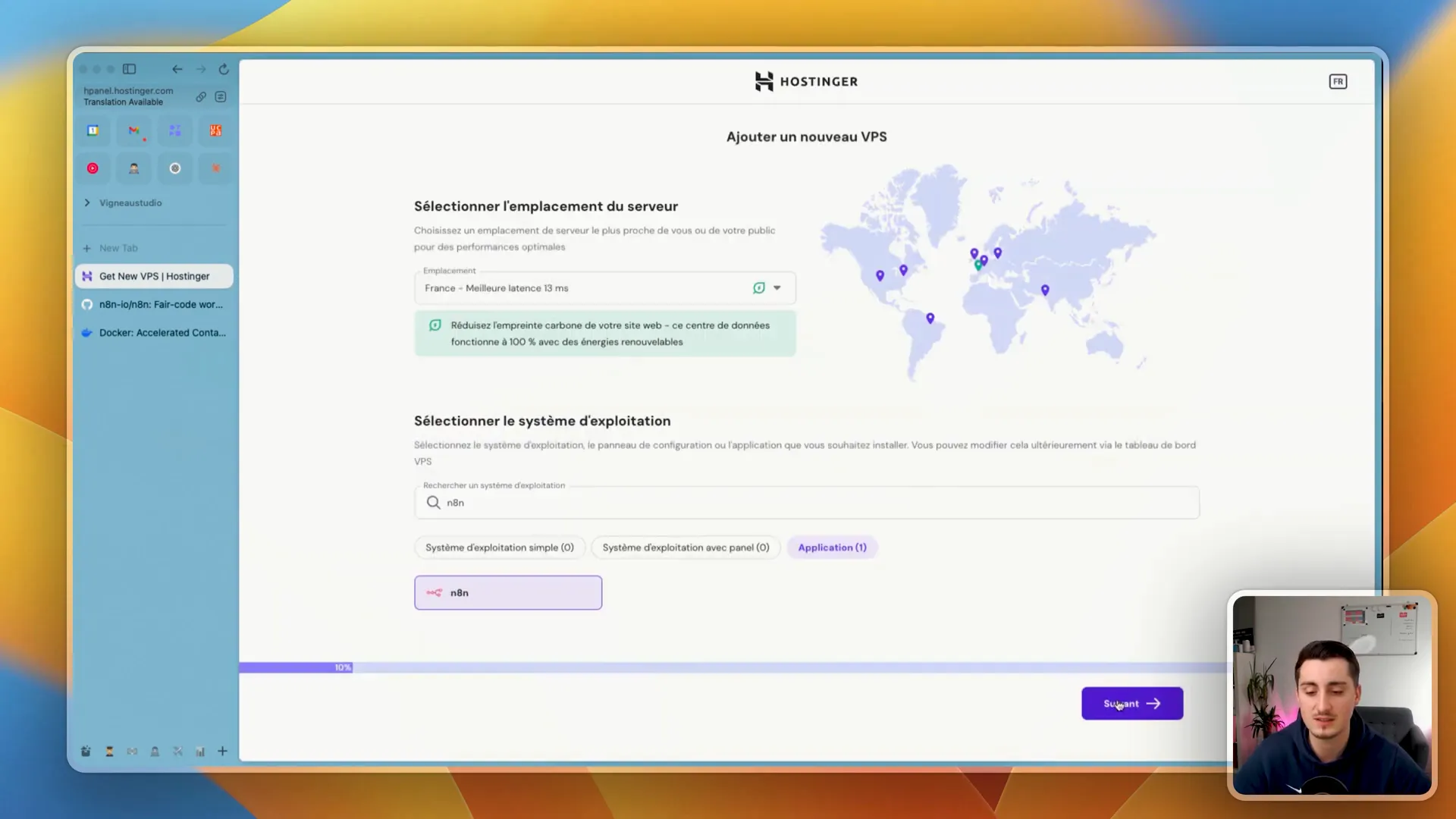Open the grey circular pinned favorite

[175, 168]
